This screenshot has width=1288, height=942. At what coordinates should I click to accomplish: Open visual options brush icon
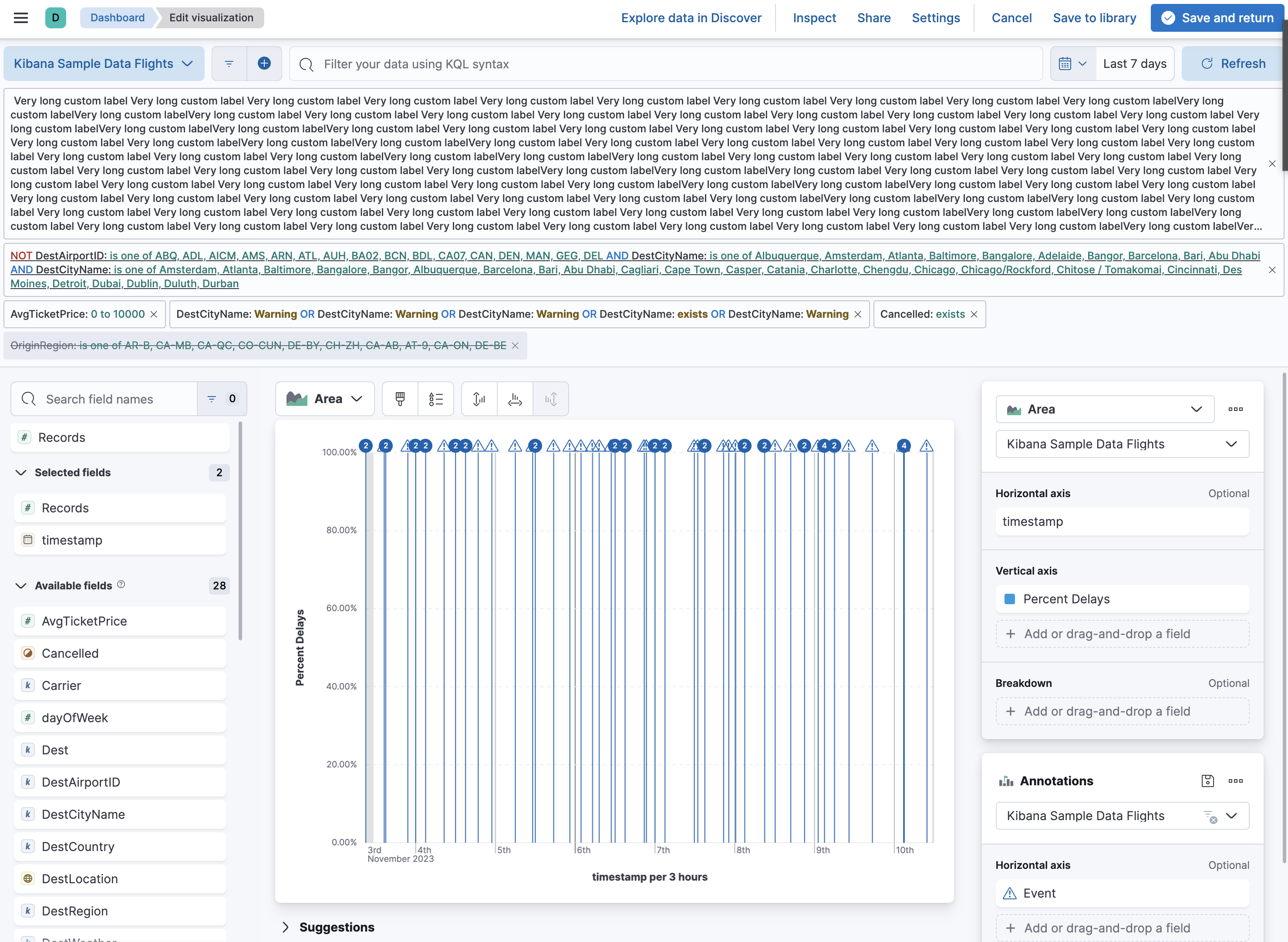coord(400,399)
